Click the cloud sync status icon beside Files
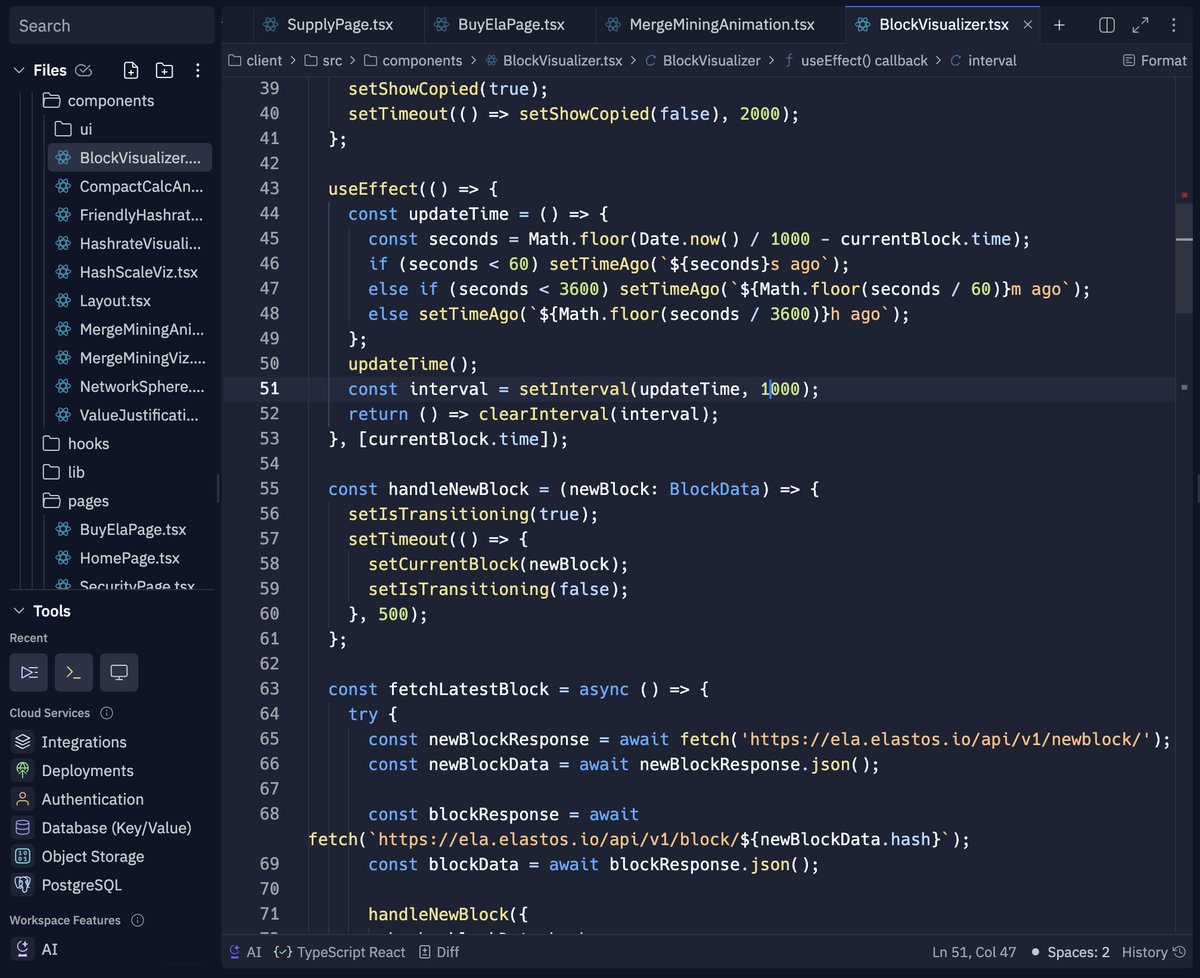The width and height of the screenshot is (1200, 978). point(84,70)
